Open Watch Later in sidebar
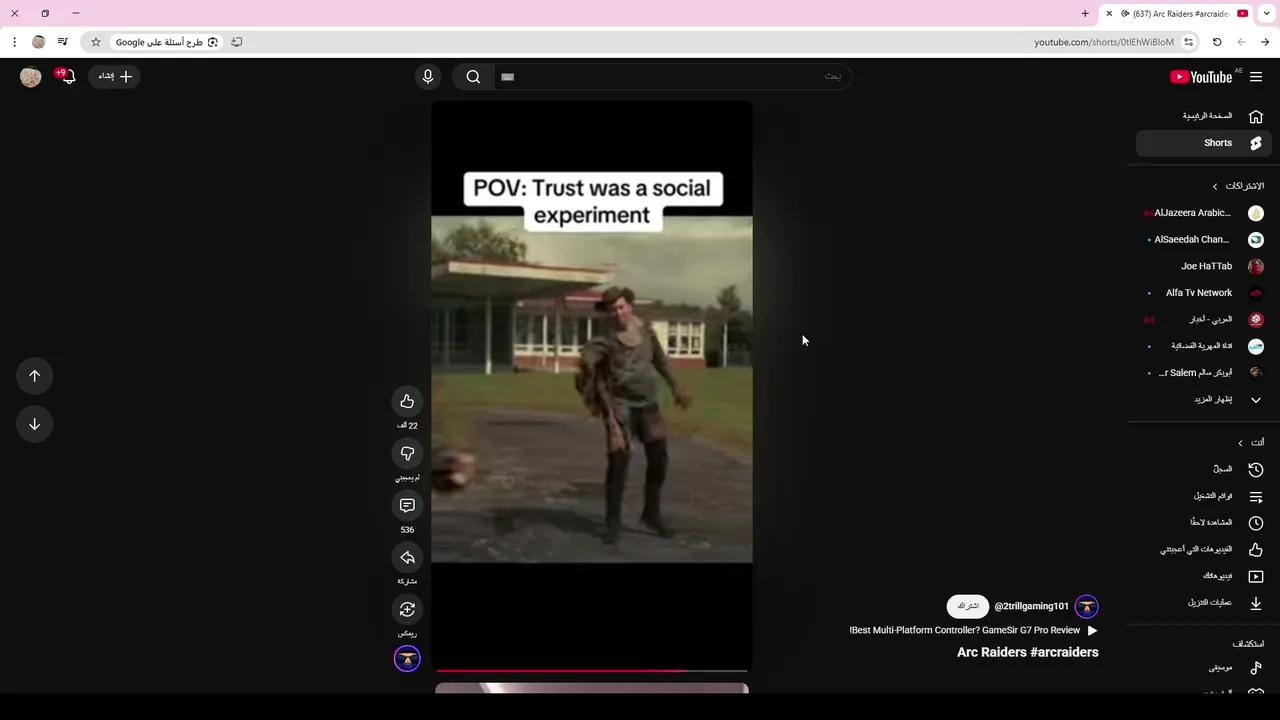The height and width of the screenshot is (720, 1280). click(x=1205, y=523)
